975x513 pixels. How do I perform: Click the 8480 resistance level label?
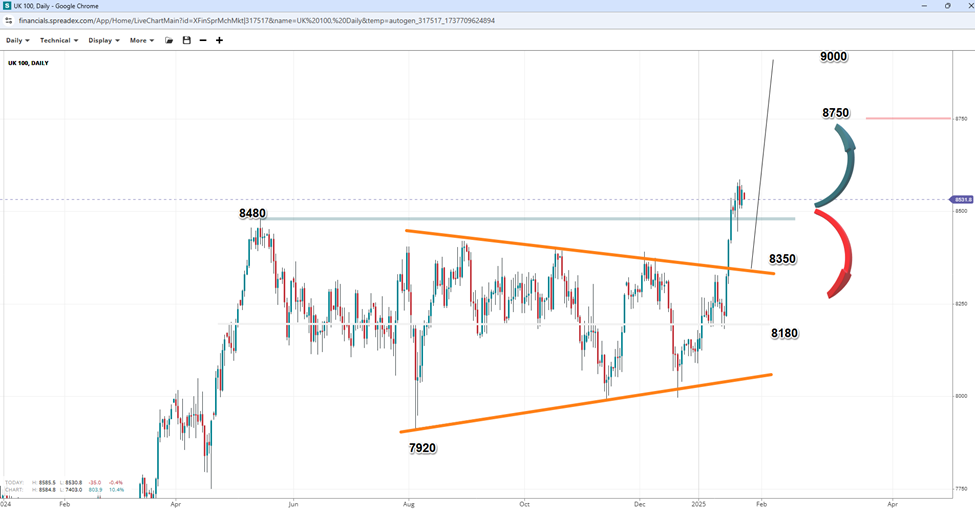pos(252,213)
